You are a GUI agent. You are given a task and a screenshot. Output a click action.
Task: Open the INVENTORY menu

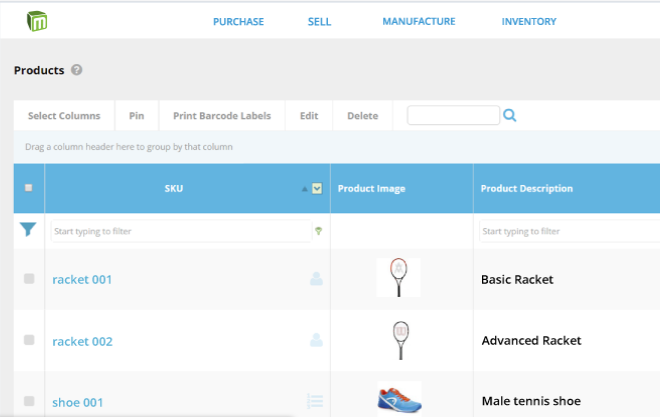(529, 21)
